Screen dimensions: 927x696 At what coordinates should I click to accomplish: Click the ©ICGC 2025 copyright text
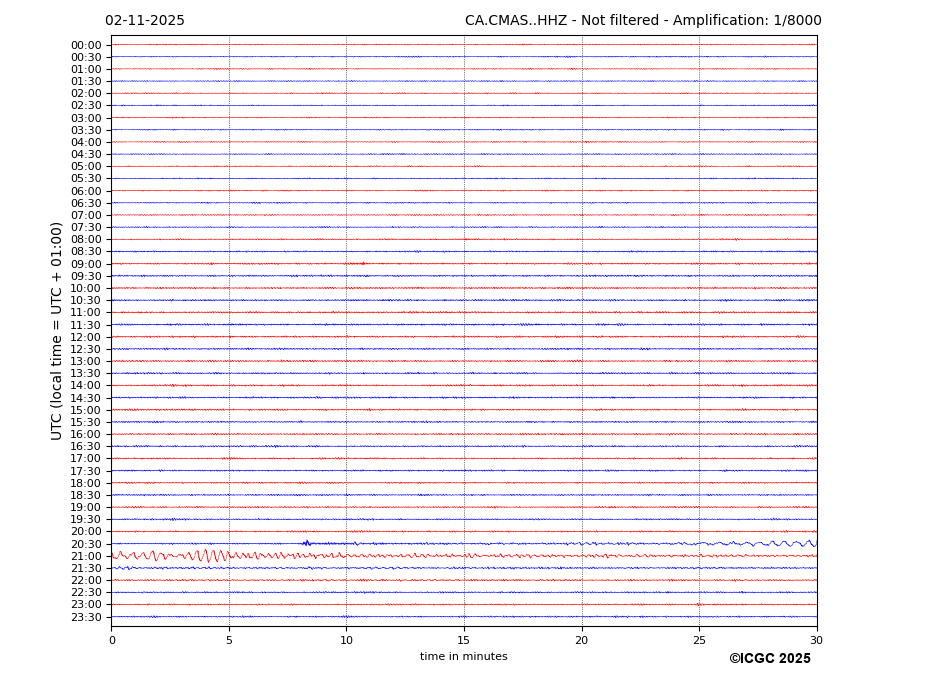(x=769, y=659)
